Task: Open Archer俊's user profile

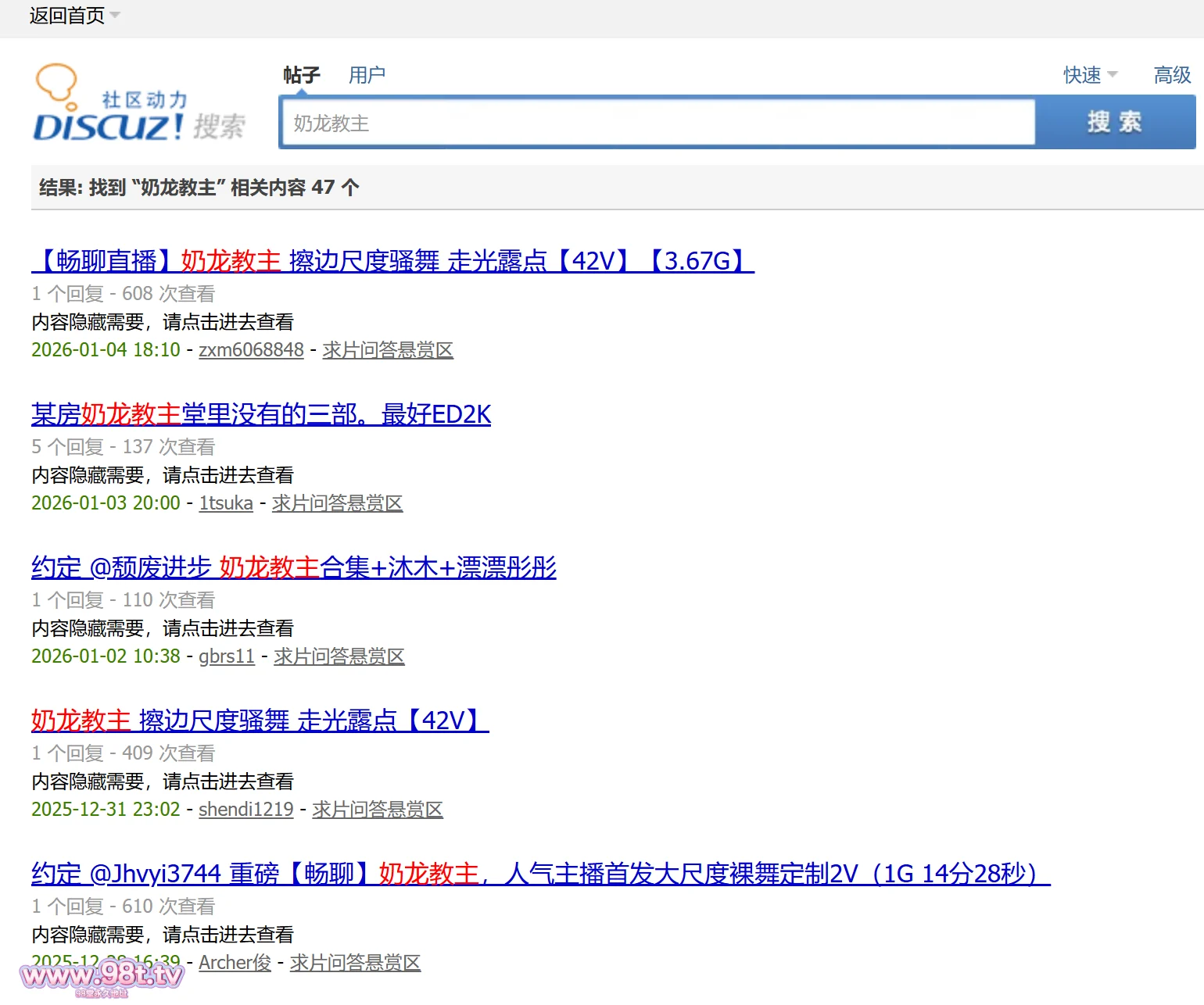Action: 235,963
